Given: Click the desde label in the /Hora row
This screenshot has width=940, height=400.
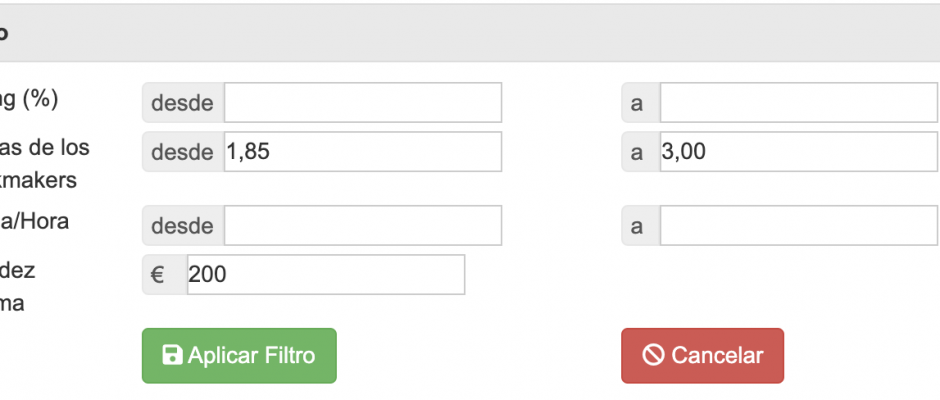Looking at the screenshot, I should coord(183,225).
